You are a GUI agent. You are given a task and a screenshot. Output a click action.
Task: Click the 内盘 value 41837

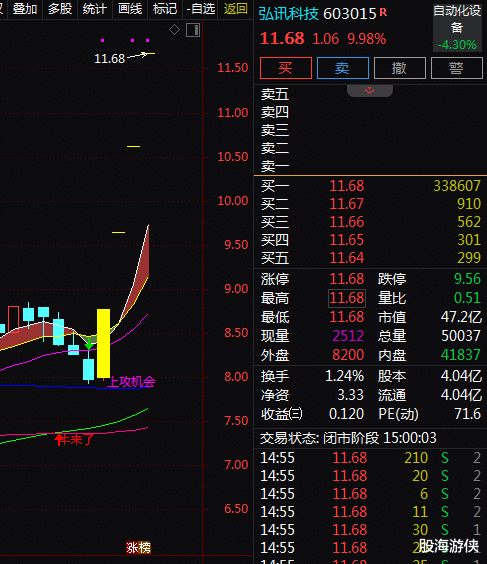pyautogui.click(x=461, y=355)
